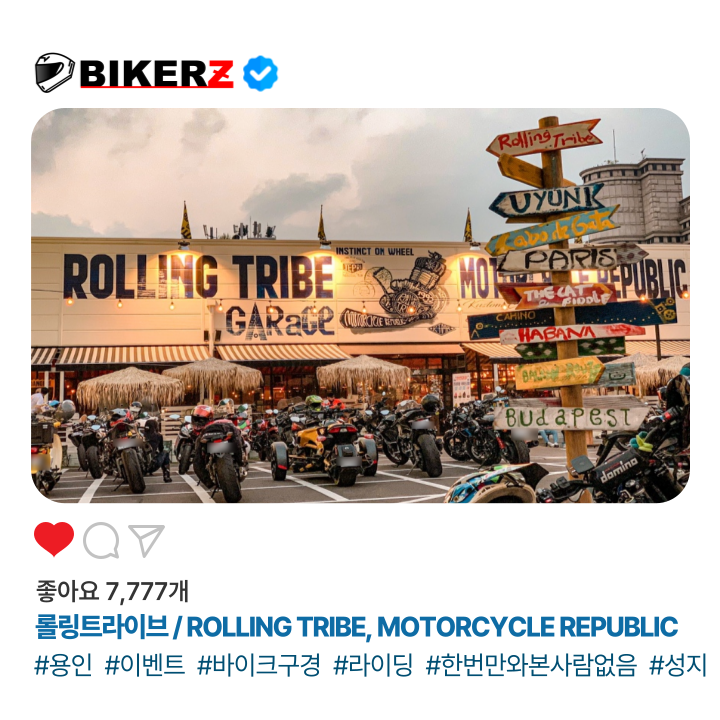Open hashtag #한번만와본사람없음

[531, 665]
